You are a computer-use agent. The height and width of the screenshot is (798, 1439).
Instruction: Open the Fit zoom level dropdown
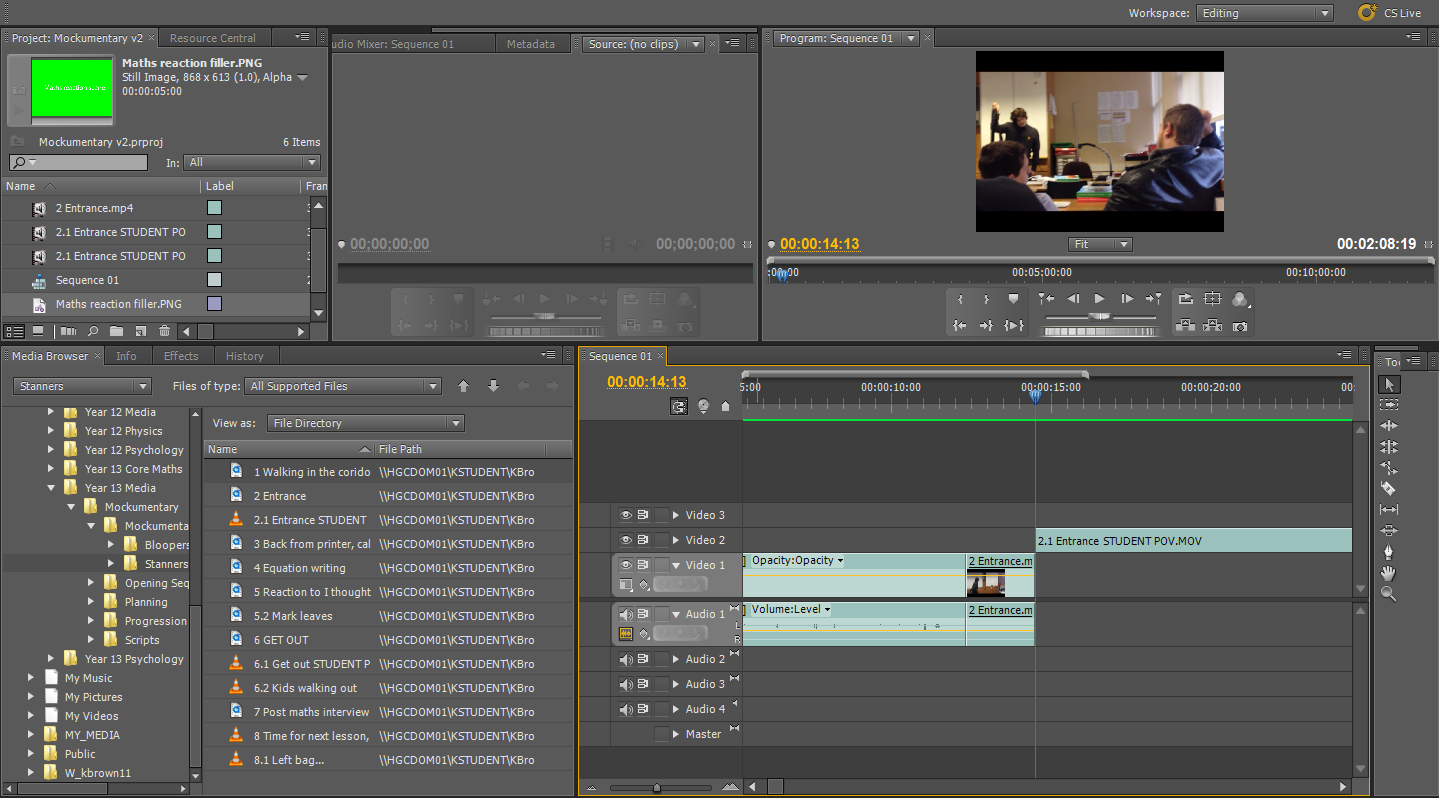point(1100,244)
